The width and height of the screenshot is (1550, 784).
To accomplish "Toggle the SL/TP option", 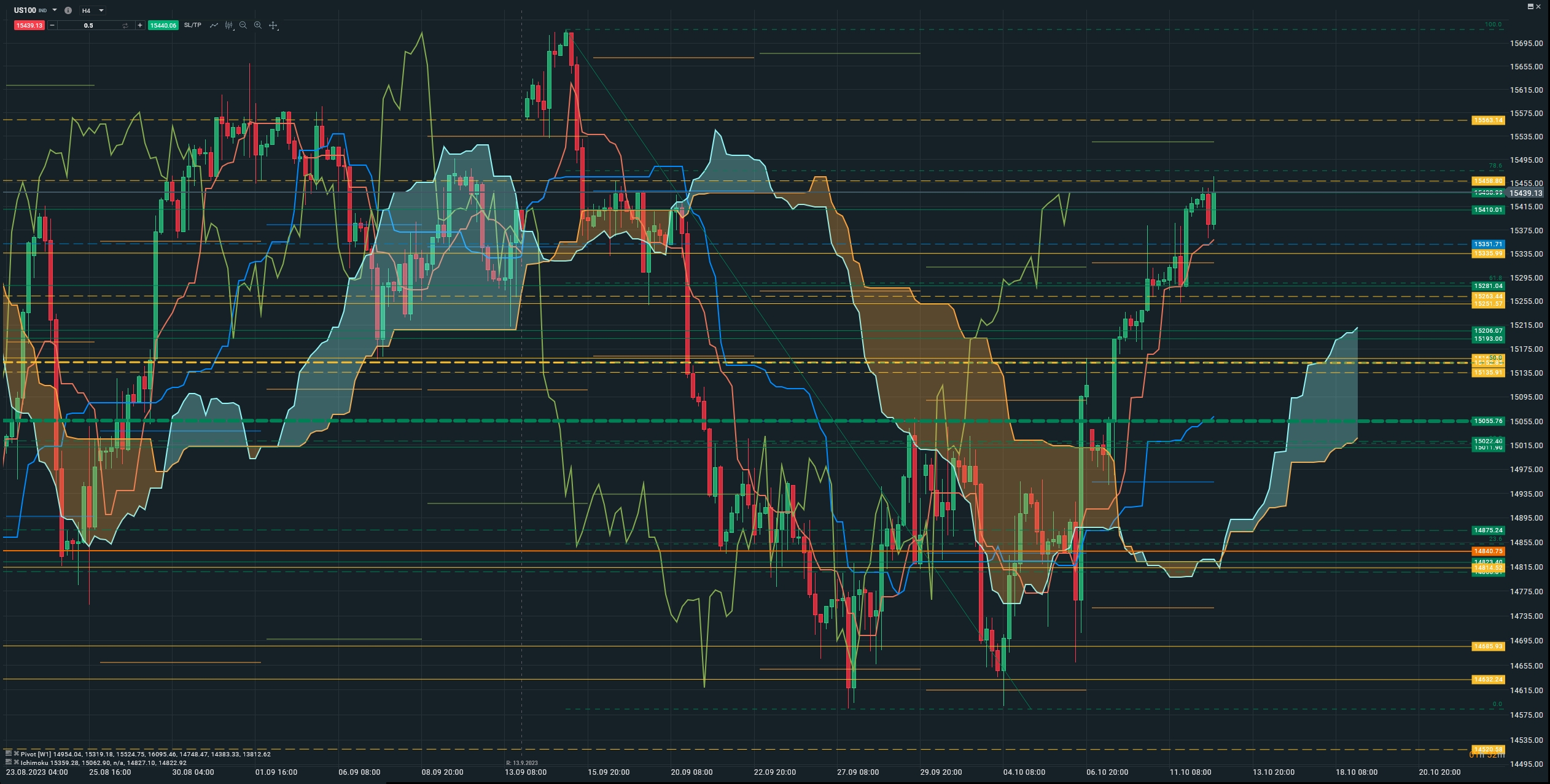I will (192, 25).
